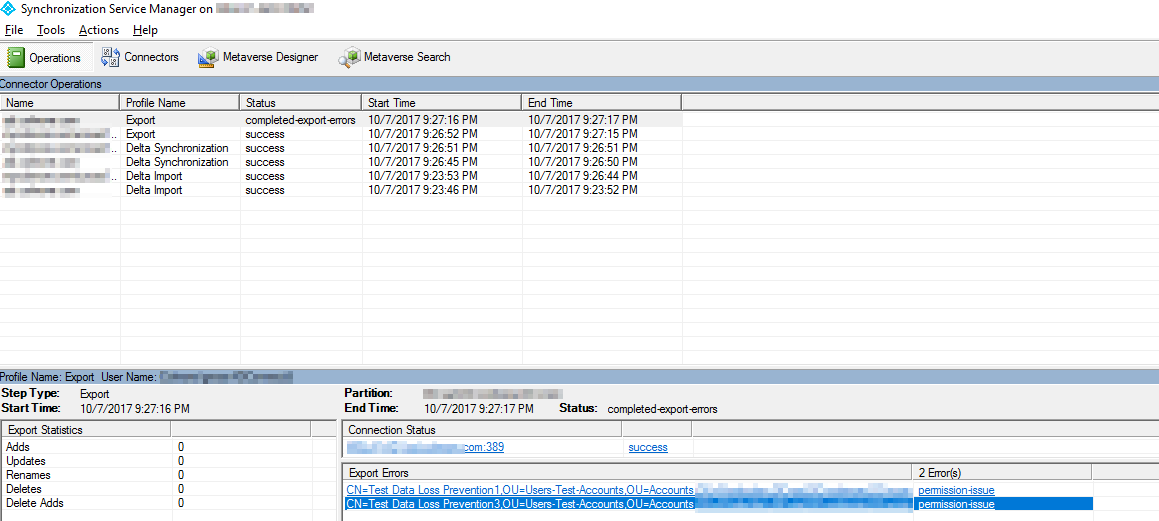The image size is (1159, 521).
Task: Click the Status column header
Action: coord(300,103)
